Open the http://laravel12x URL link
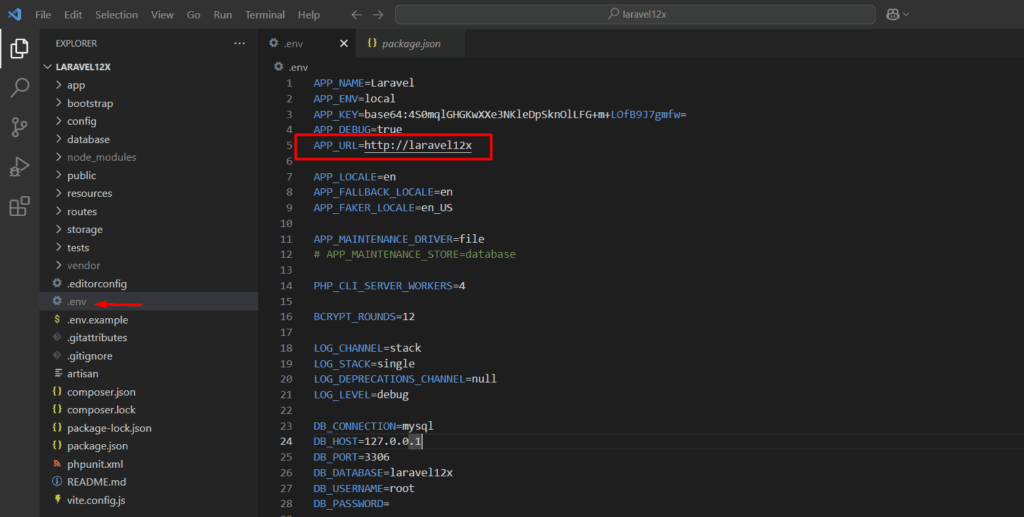This screenshot has width=1024, height=517. click(x=417, y=145)
